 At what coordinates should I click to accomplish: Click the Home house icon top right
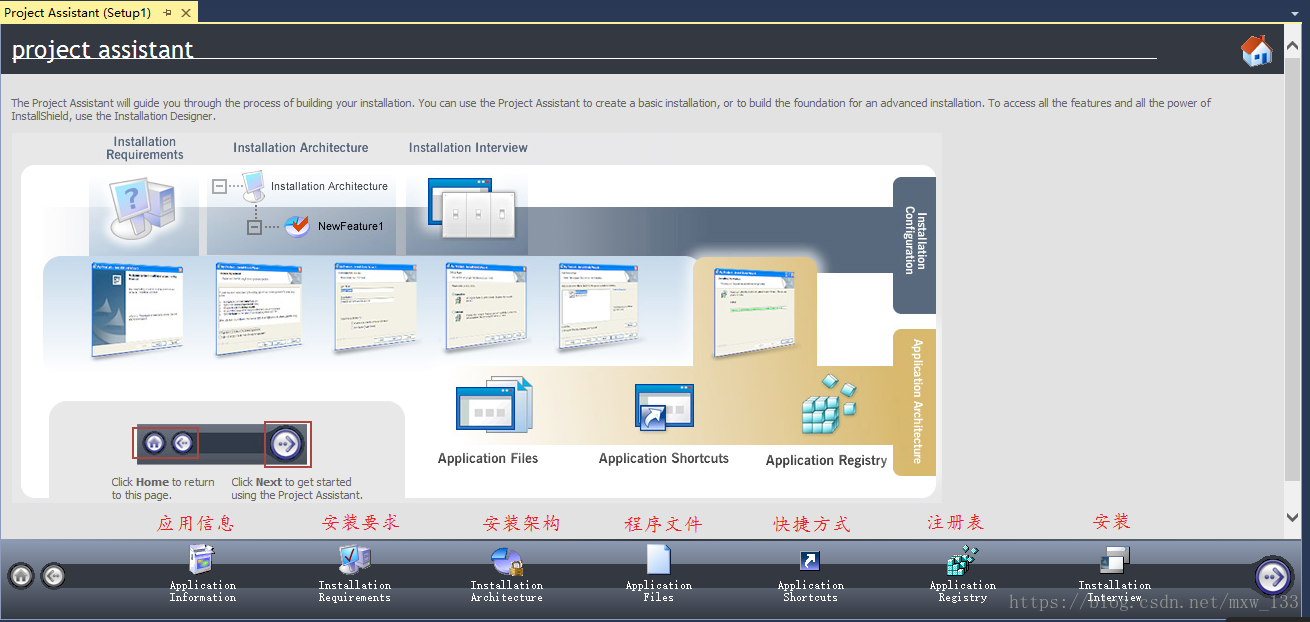coord(1256,50)
